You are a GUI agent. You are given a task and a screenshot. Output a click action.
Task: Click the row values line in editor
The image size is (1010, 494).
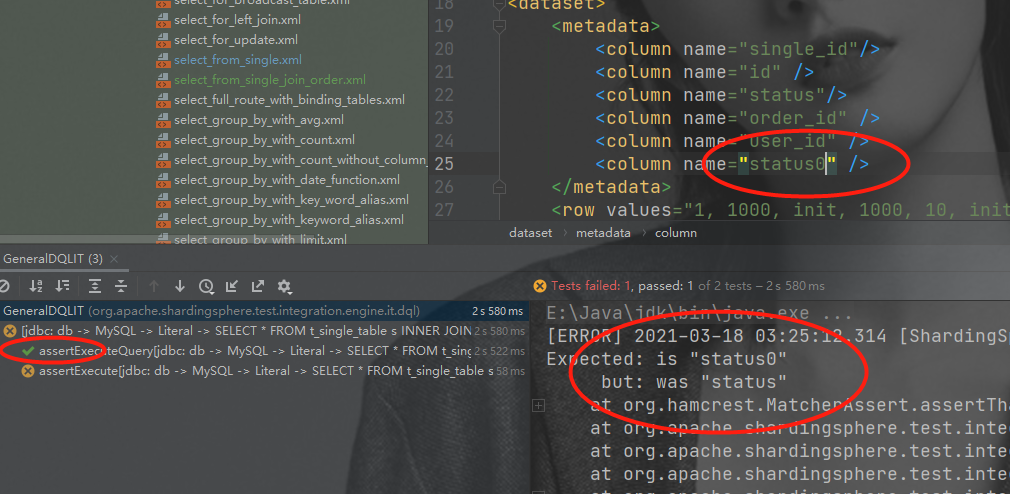[x=781, y=210]
